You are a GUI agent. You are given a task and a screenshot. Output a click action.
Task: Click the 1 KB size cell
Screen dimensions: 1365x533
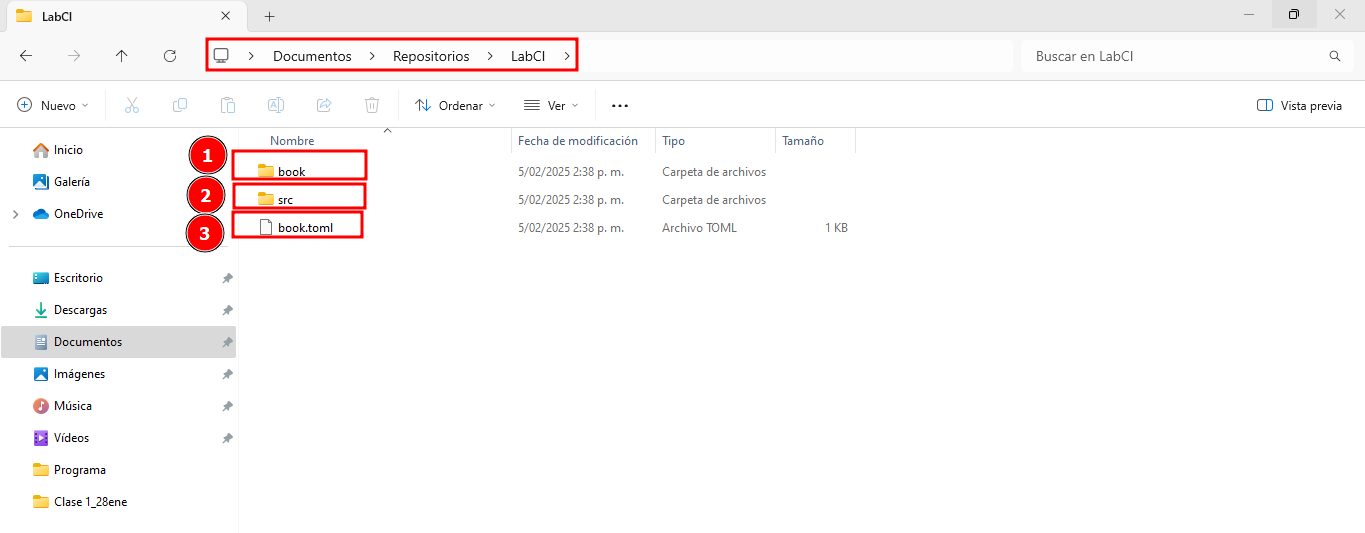(836, 228)
